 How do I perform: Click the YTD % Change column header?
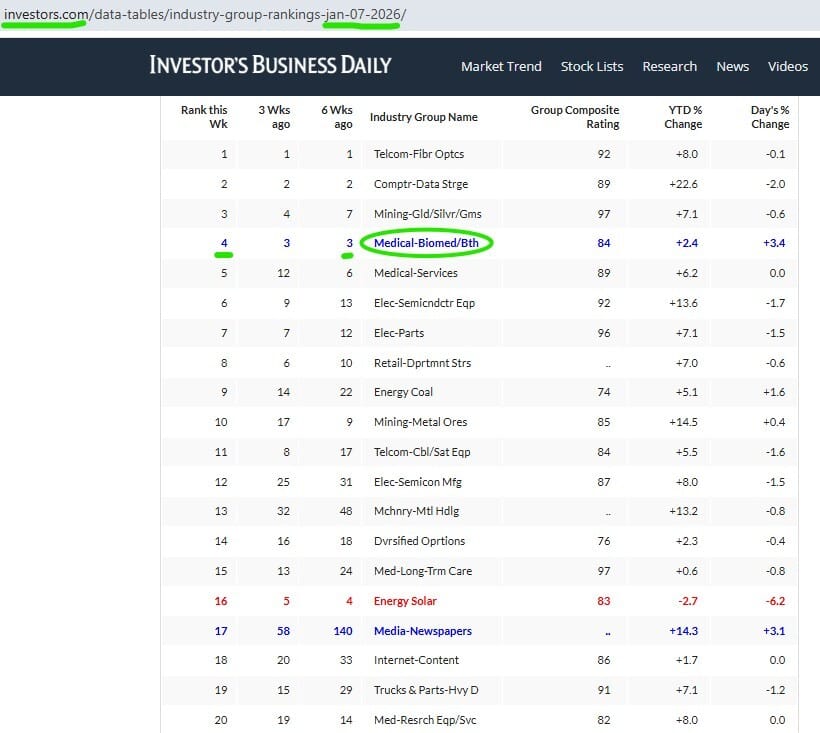(683, 117)
